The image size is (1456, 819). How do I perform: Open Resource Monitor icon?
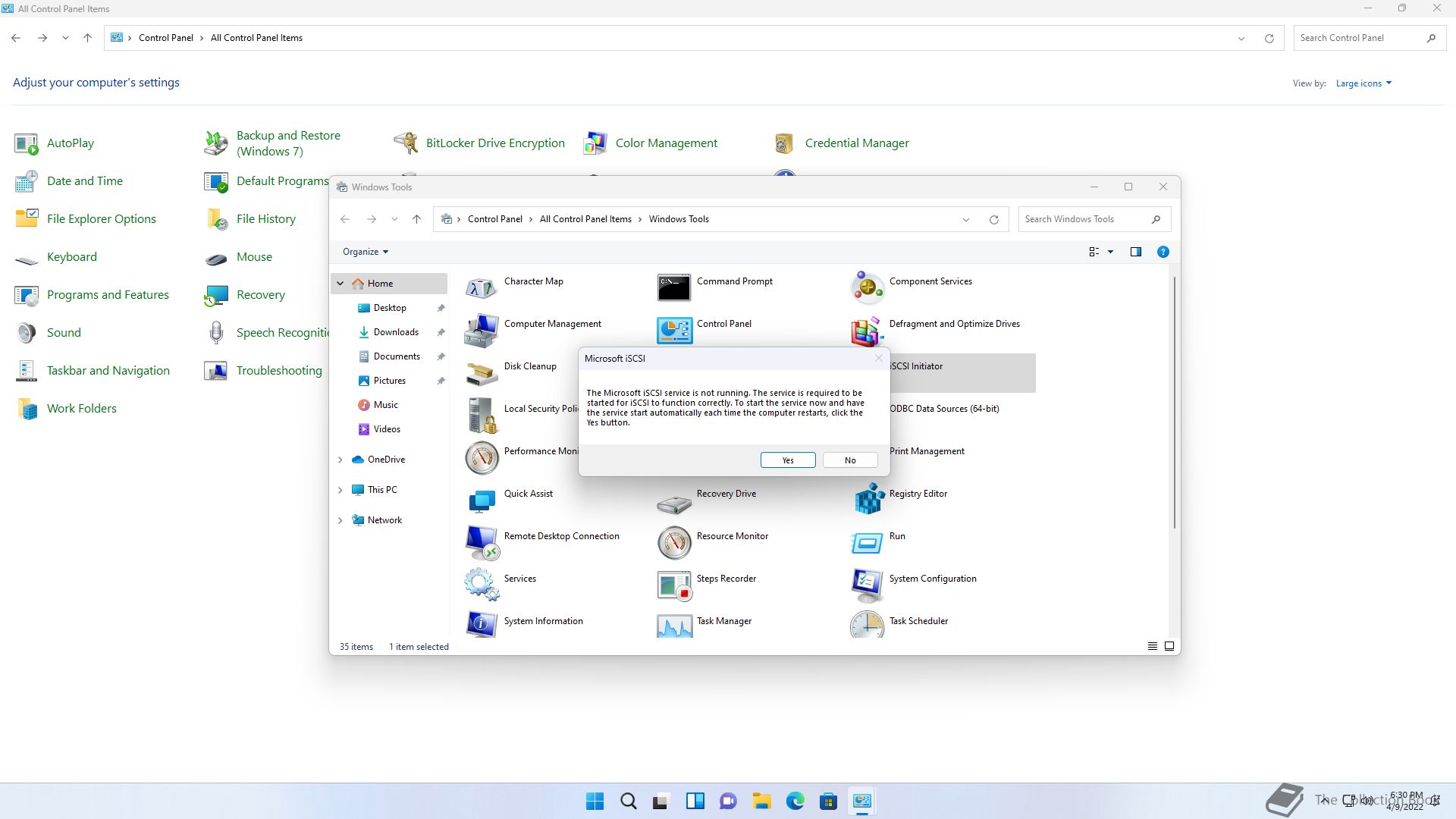coord(674,543)
